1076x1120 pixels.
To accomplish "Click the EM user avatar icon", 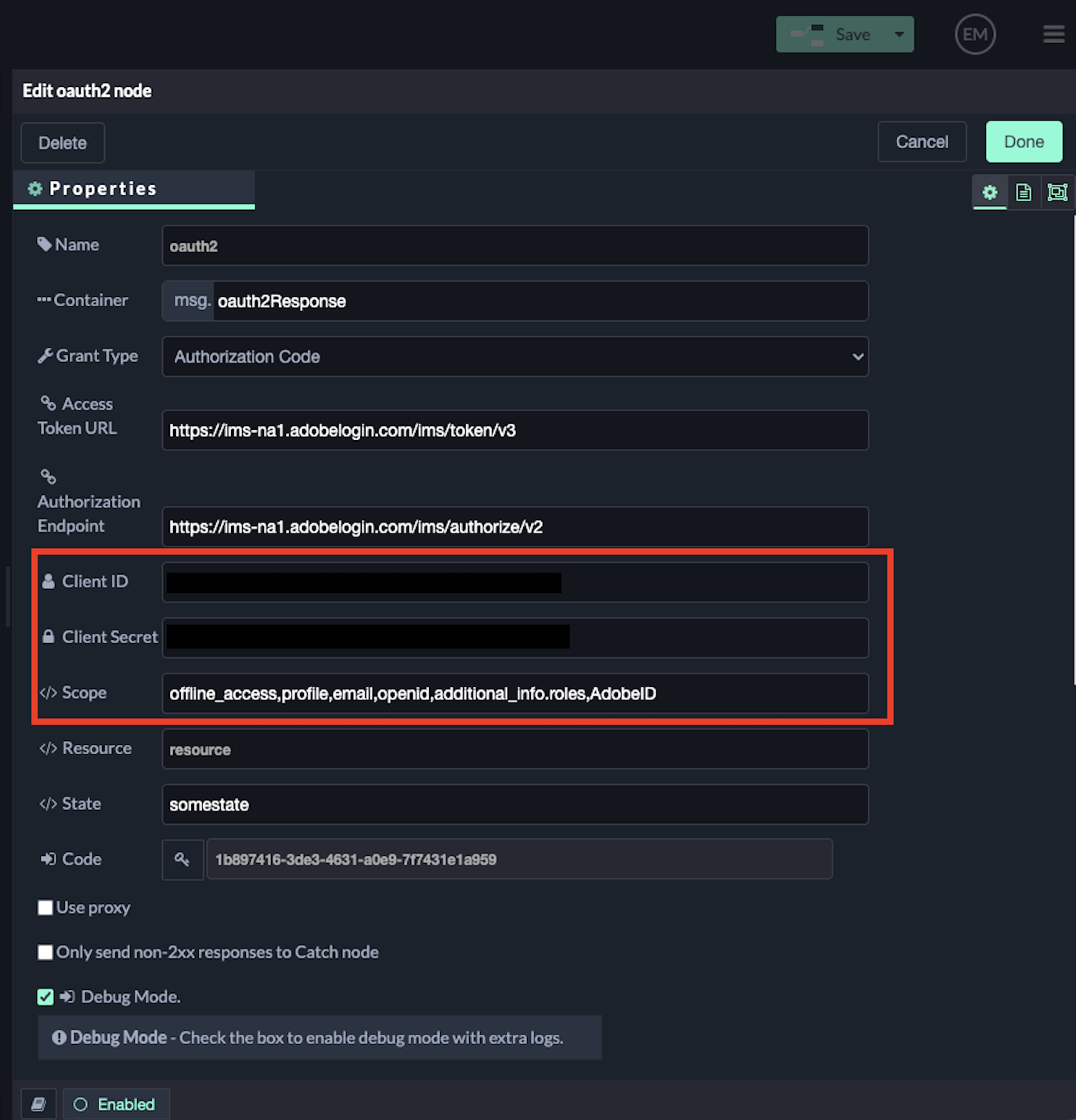I will pos(975,34).
